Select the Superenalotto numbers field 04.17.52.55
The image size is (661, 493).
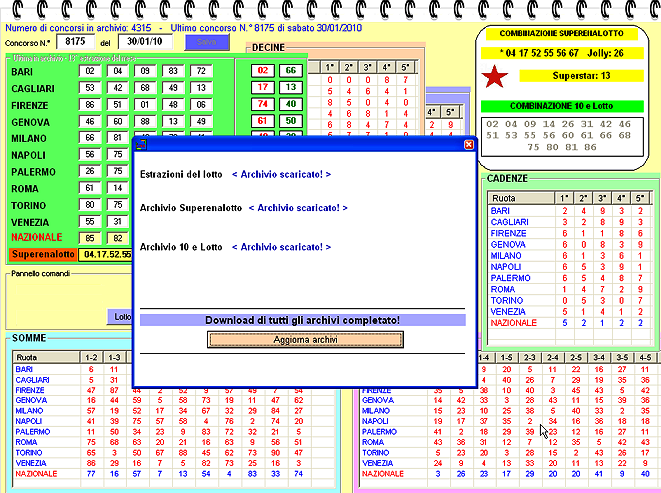(x=106, y=255)
